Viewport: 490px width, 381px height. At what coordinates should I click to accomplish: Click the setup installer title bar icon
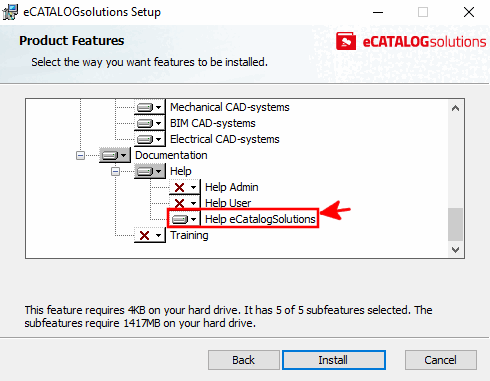pos(10,12)
